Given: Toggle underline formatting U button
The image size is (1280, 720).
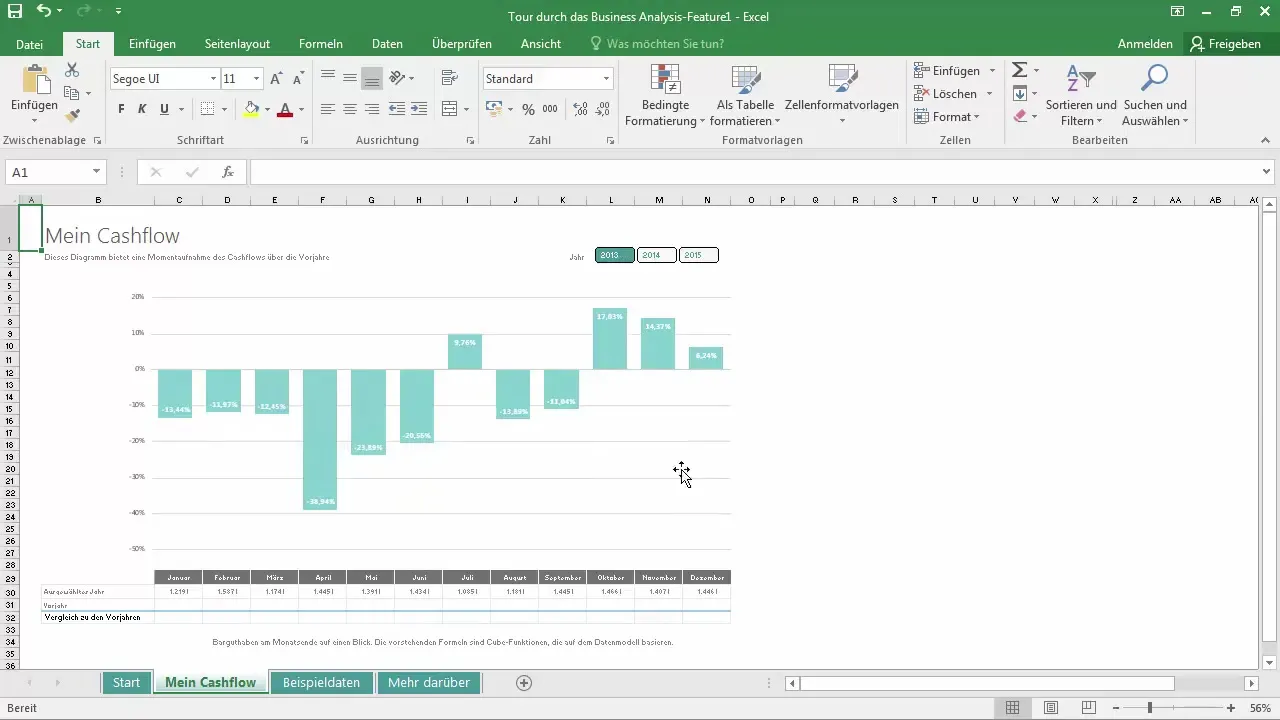Looking at the screenshot, I should (162, 109).
